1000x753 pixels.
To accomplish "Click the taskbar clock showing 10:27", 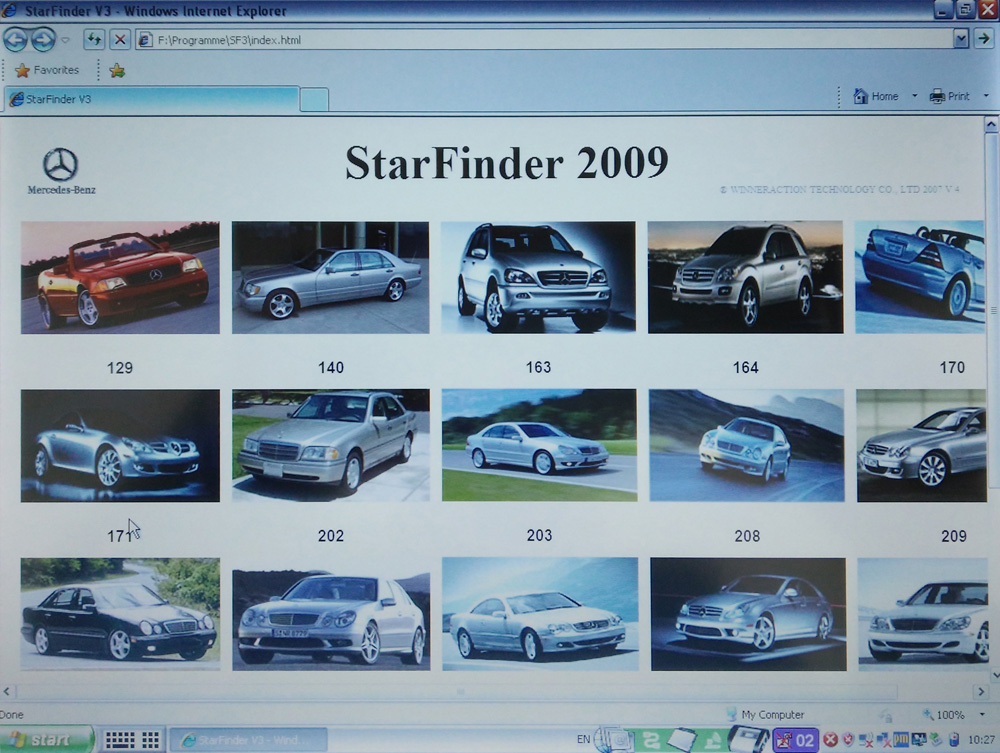I will coord(982,740).
